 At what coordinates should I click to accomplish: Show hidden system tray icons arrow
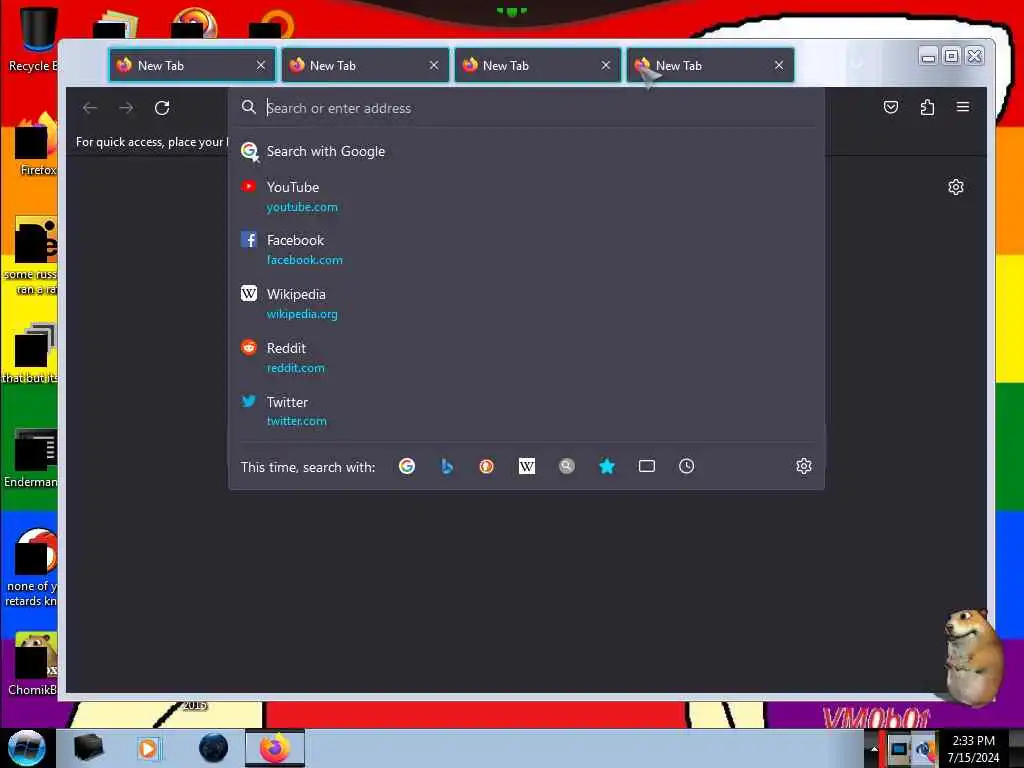point(874,749)
